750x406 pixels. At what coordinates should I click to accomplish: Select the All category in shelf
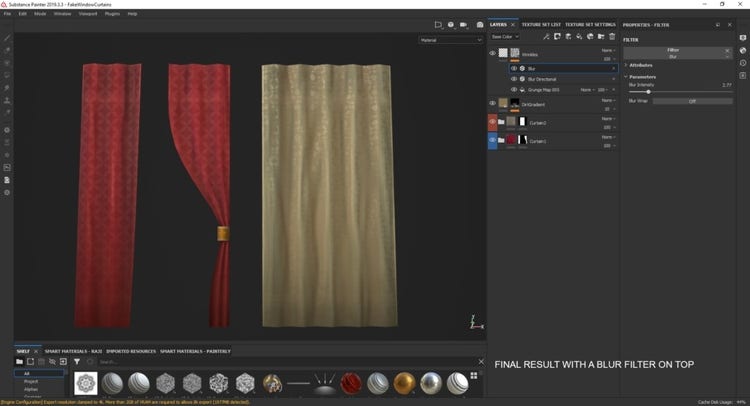click(x=39, y=373)
